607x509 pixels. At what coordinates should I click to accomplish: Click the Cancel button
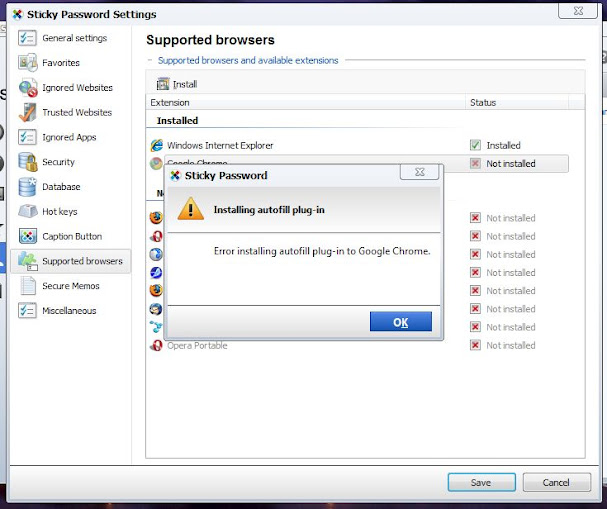pos(557,482)
